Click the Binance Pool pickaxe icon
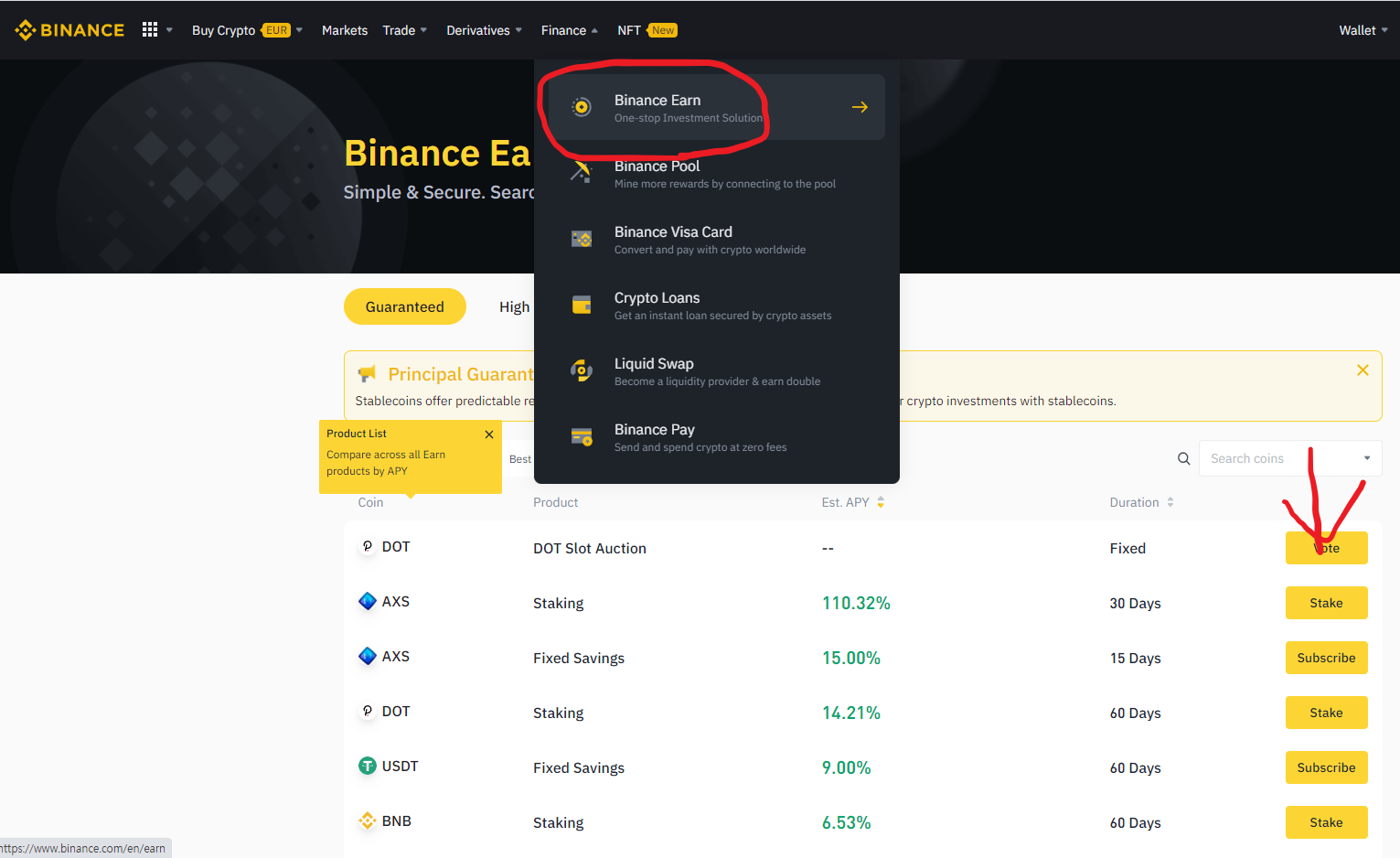This screenshot has width=1400, height=858. [x=582, y=173]
